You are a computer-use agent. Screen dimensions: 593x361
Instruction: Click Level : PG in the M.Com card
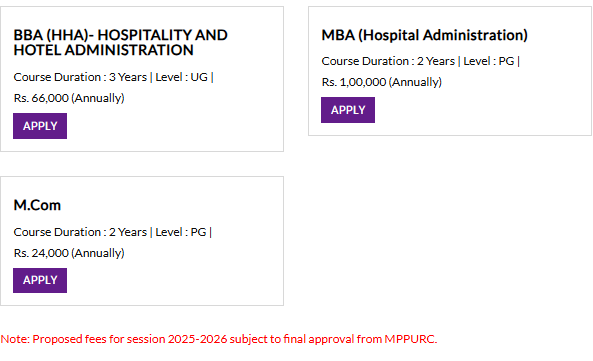click(181, 232)
